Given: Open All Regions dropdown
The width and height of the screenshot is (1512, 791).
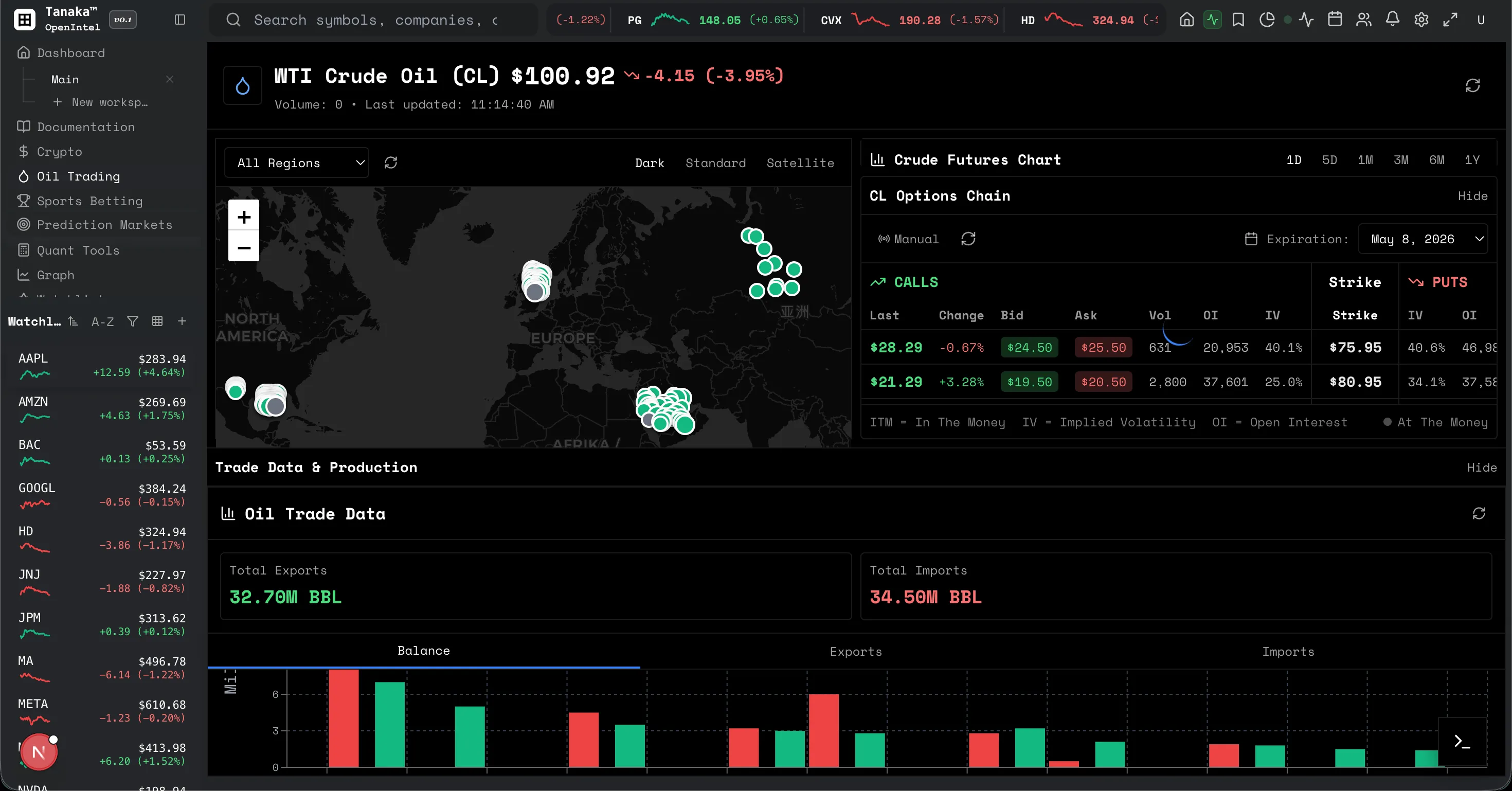Looking at the screenshot, I should click(x=296, y=163).
